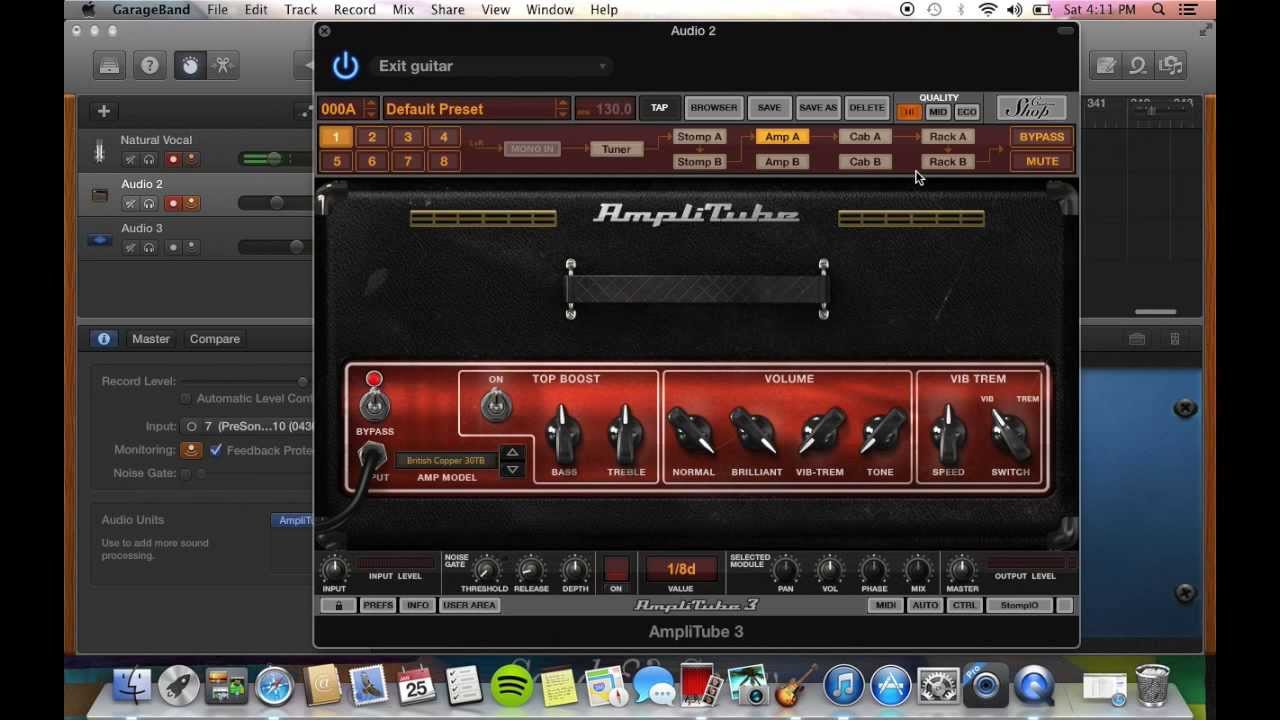
Task: Select the Audio 2 amp icon
Action: [99, 195]
